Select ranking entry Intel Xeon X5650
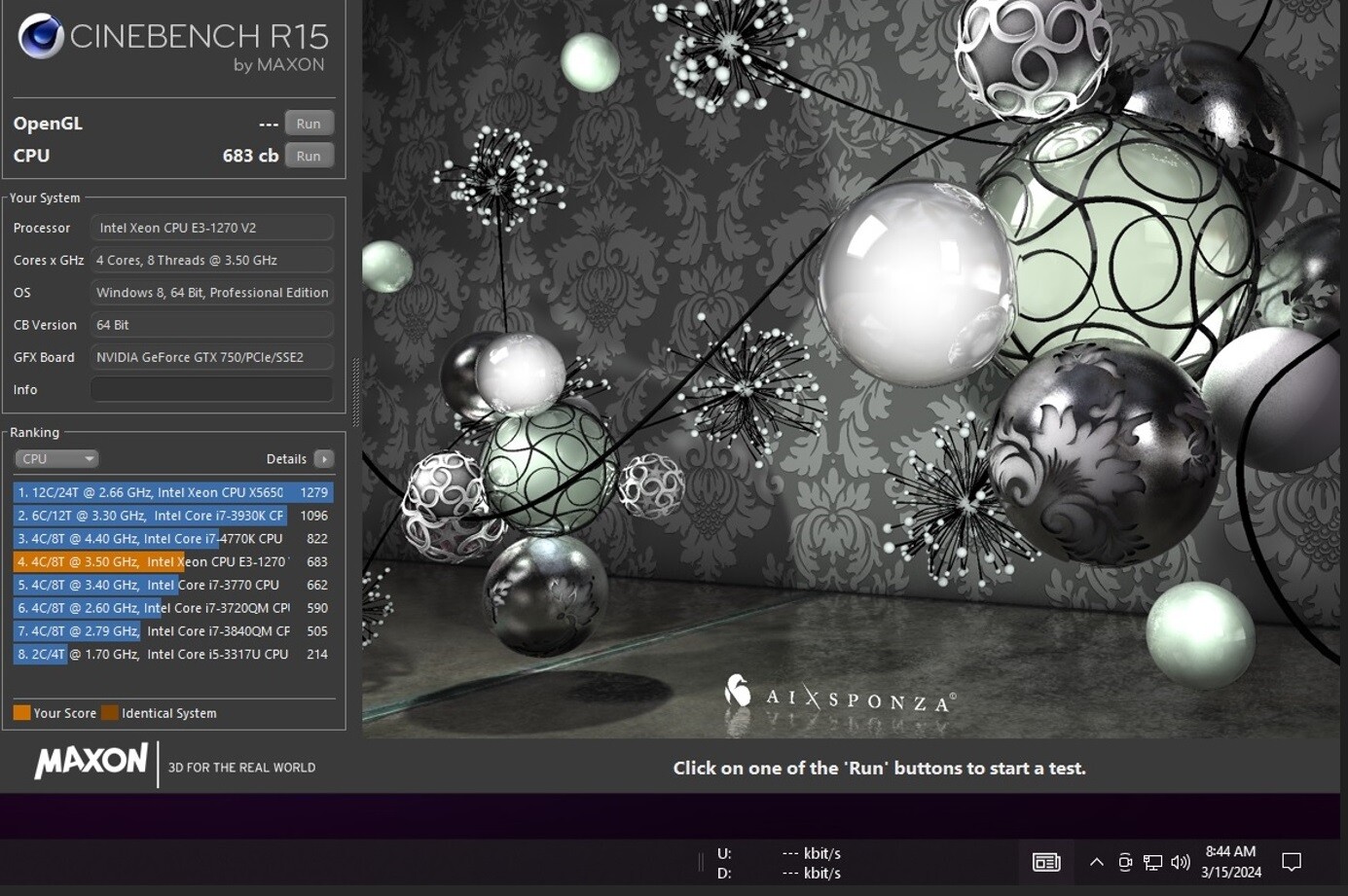The image size is (1348, 896). 173,492
